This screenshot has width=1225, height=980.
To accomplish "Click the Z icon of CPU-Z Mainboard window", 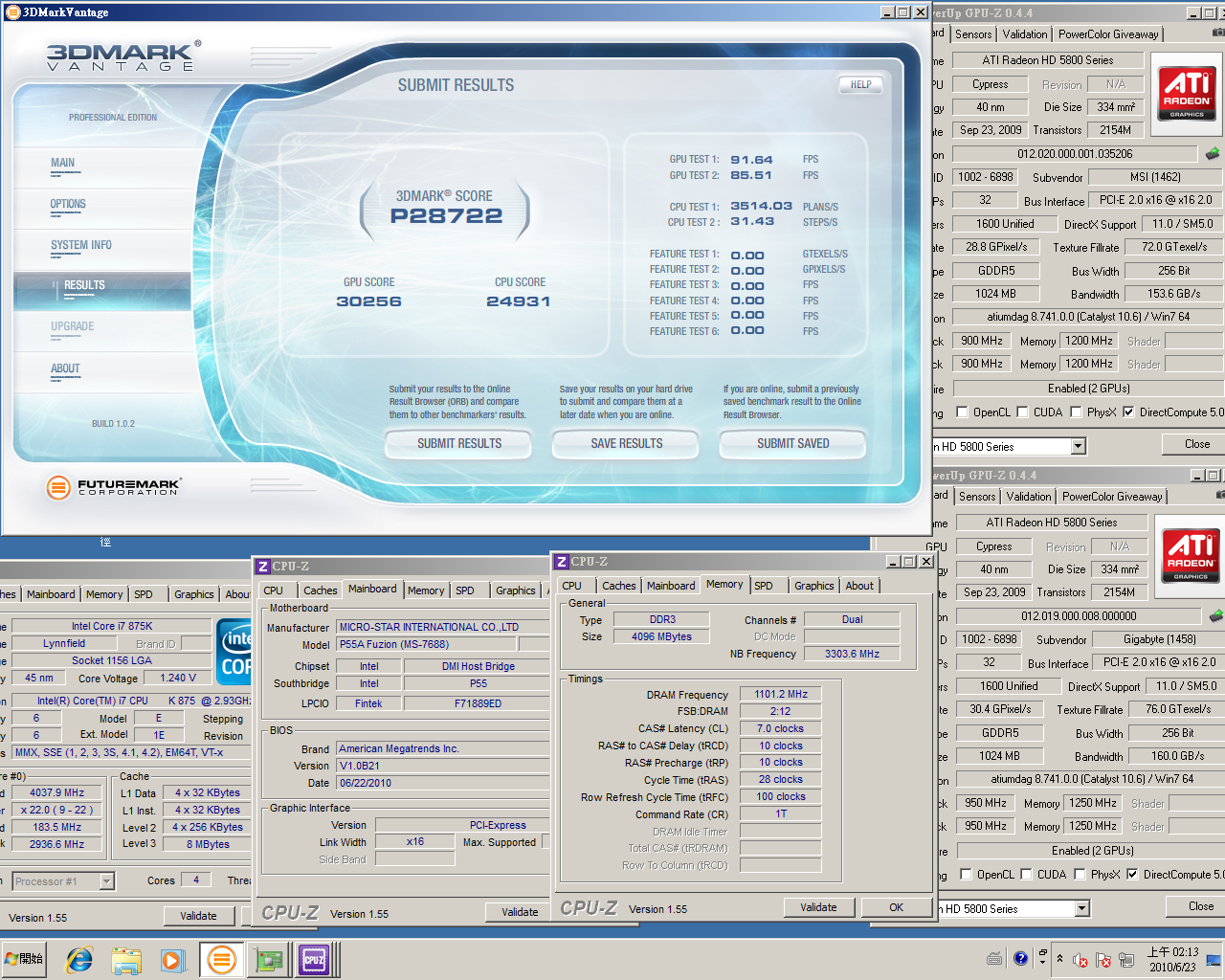I will coord(263,567).
